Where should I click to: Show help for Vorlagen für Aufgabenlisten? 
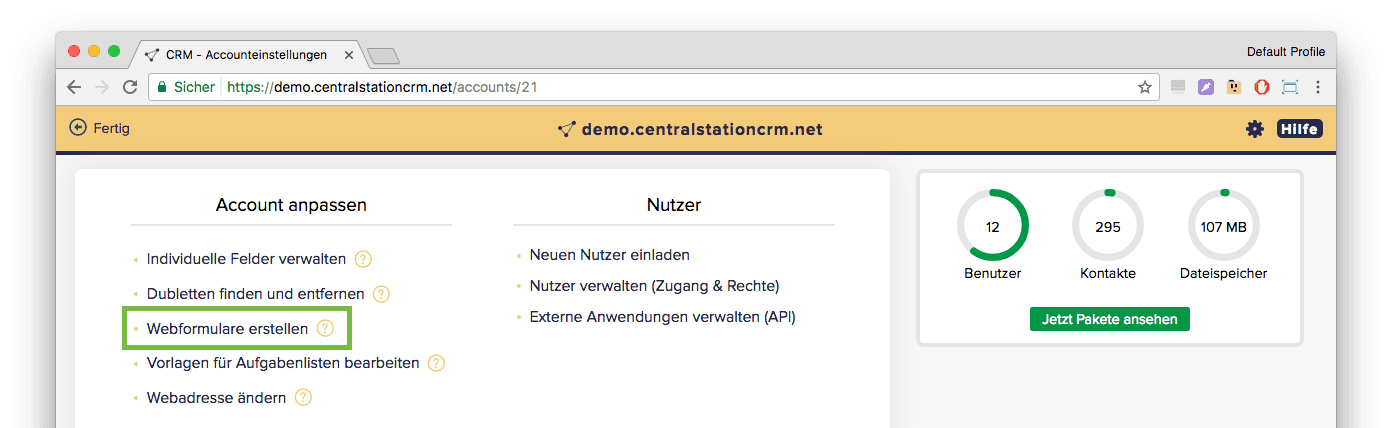[x=436, y=363]
